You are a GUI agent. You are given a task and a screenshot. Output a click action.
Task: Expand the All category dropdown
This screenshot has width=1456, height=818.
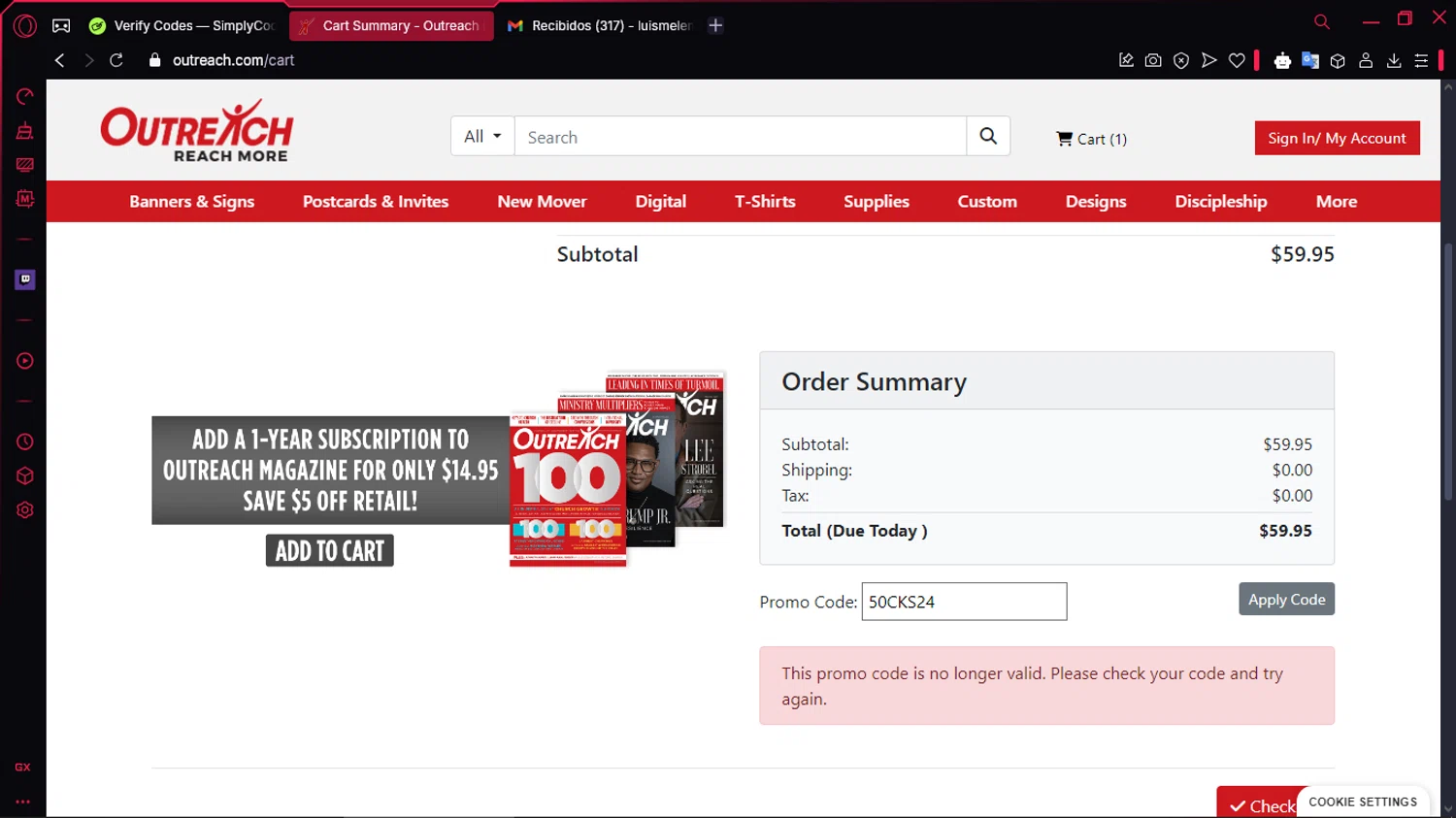(482, 136)
